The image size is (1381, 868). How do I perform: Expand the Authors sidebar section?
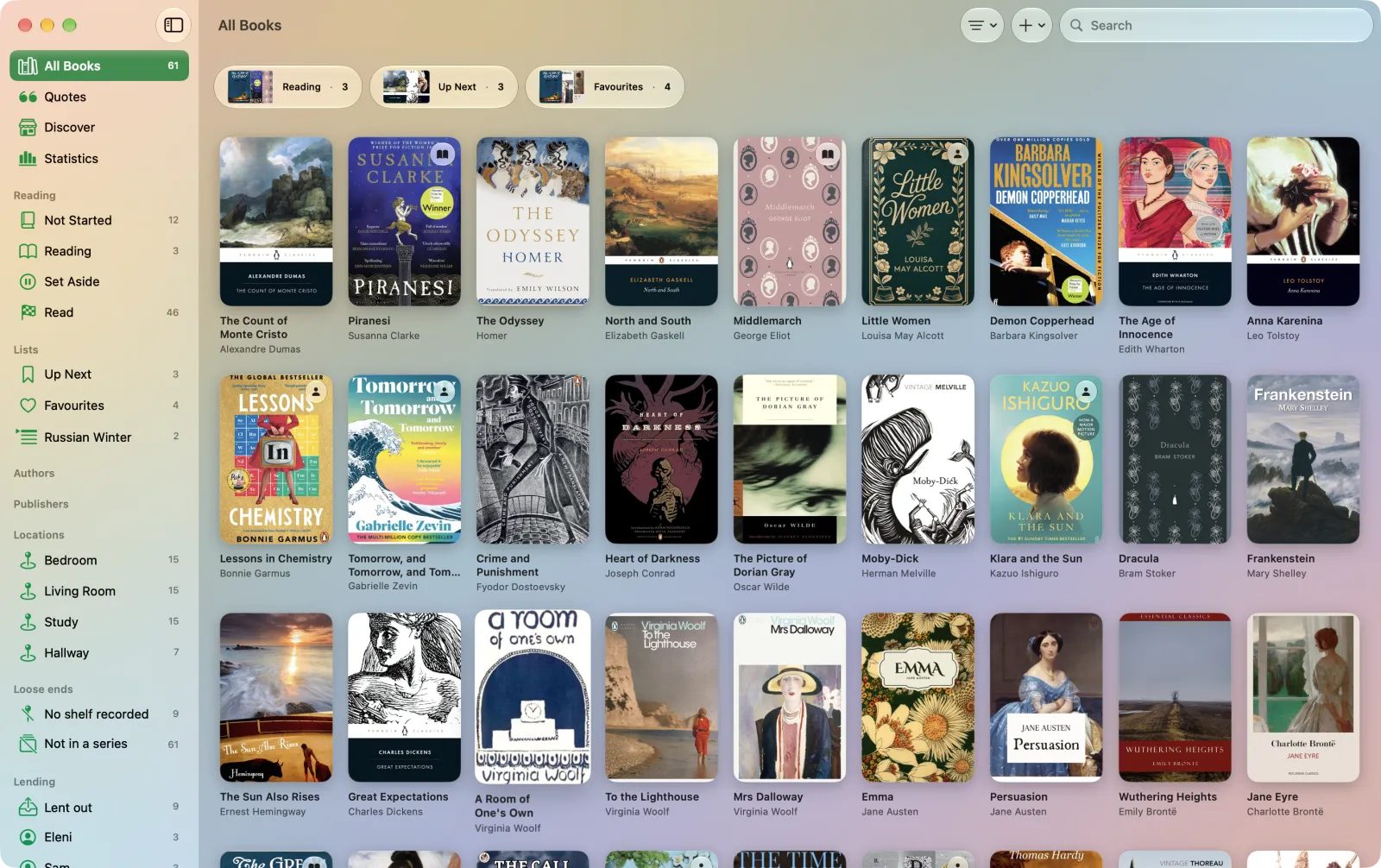(x=35, y=474)
